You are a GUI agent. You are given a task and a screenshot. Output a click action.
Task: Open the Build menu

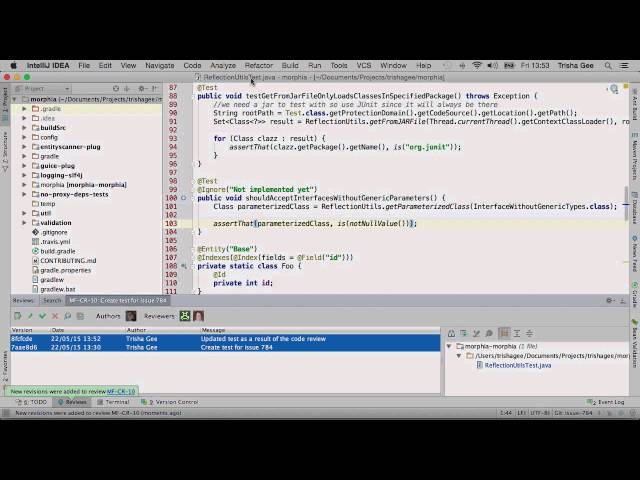pos(290,65)
